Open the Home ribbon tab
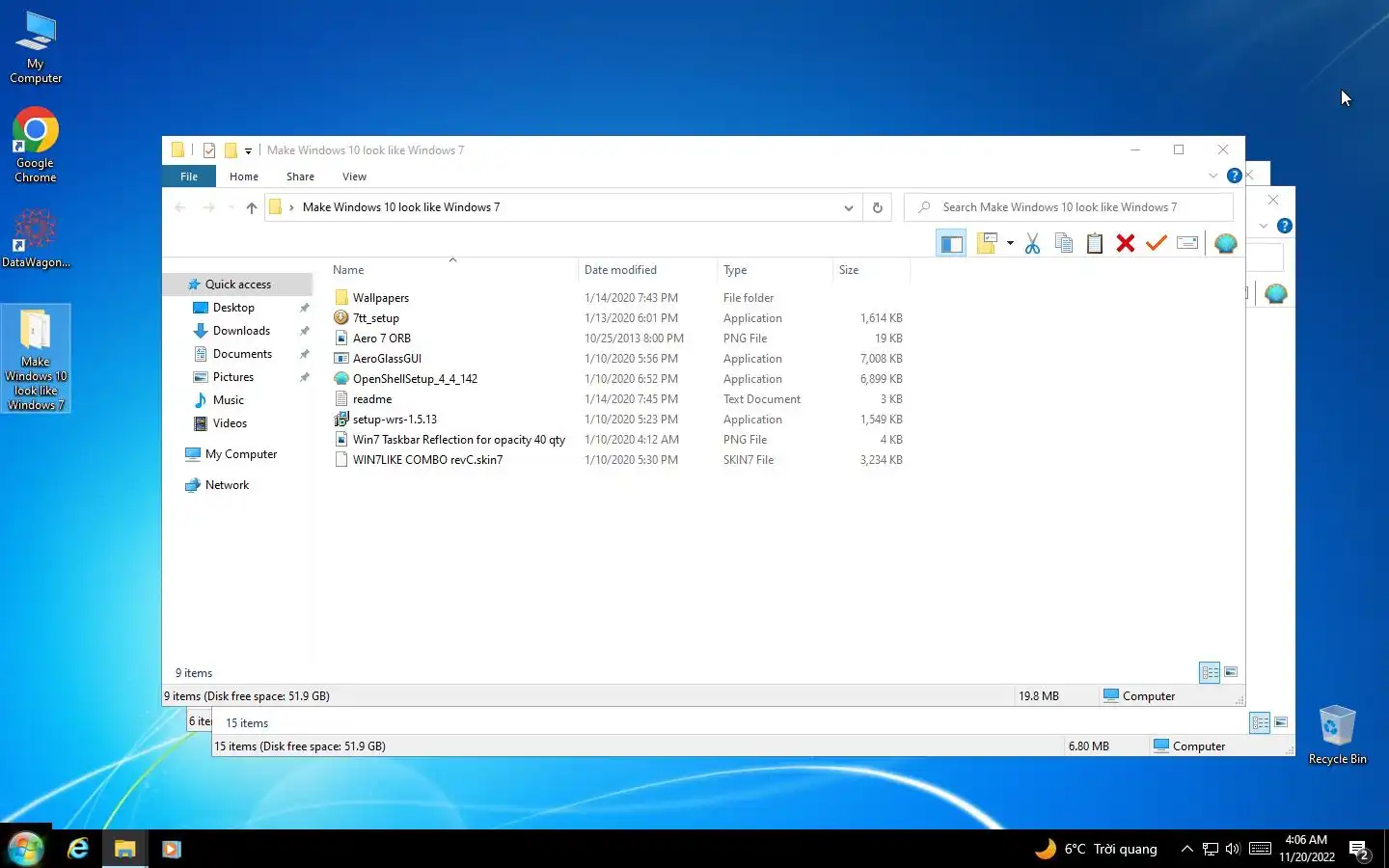1389x868 pixels. (244, 176)
